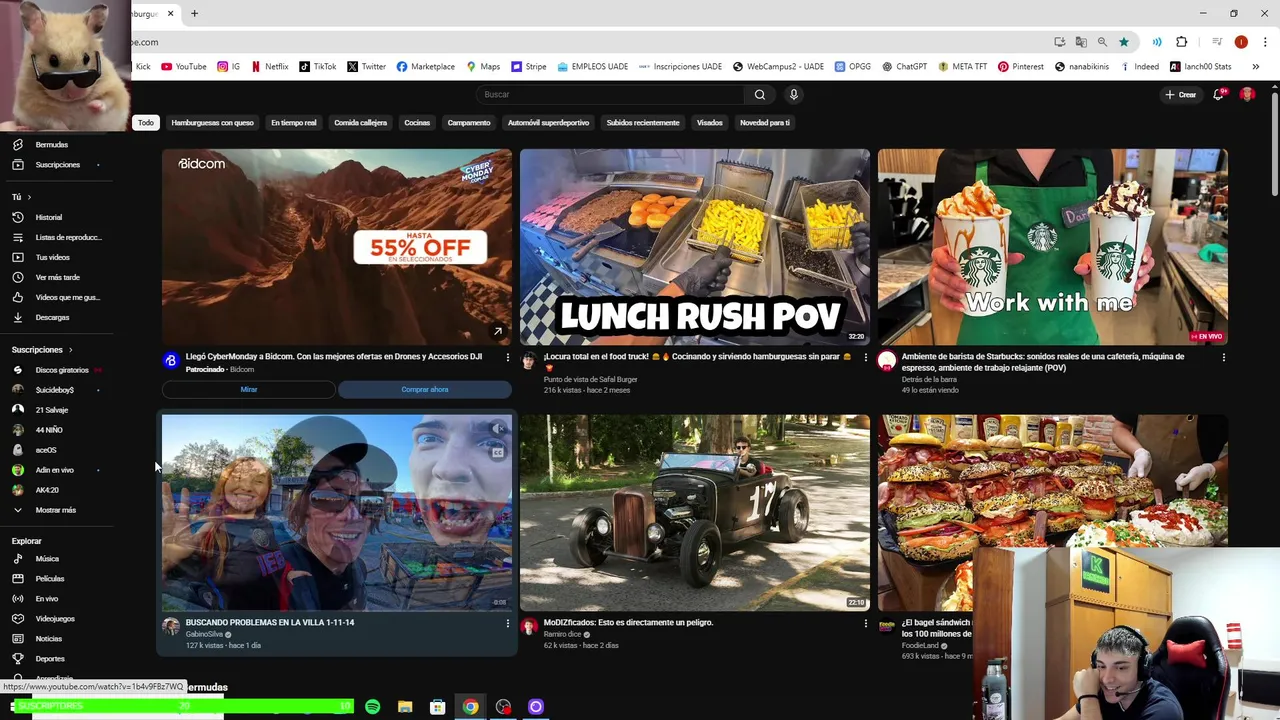Select the Novedad para ti chip
The width and height of the screenshot is (1280, 720).
(x=765, y=123)
